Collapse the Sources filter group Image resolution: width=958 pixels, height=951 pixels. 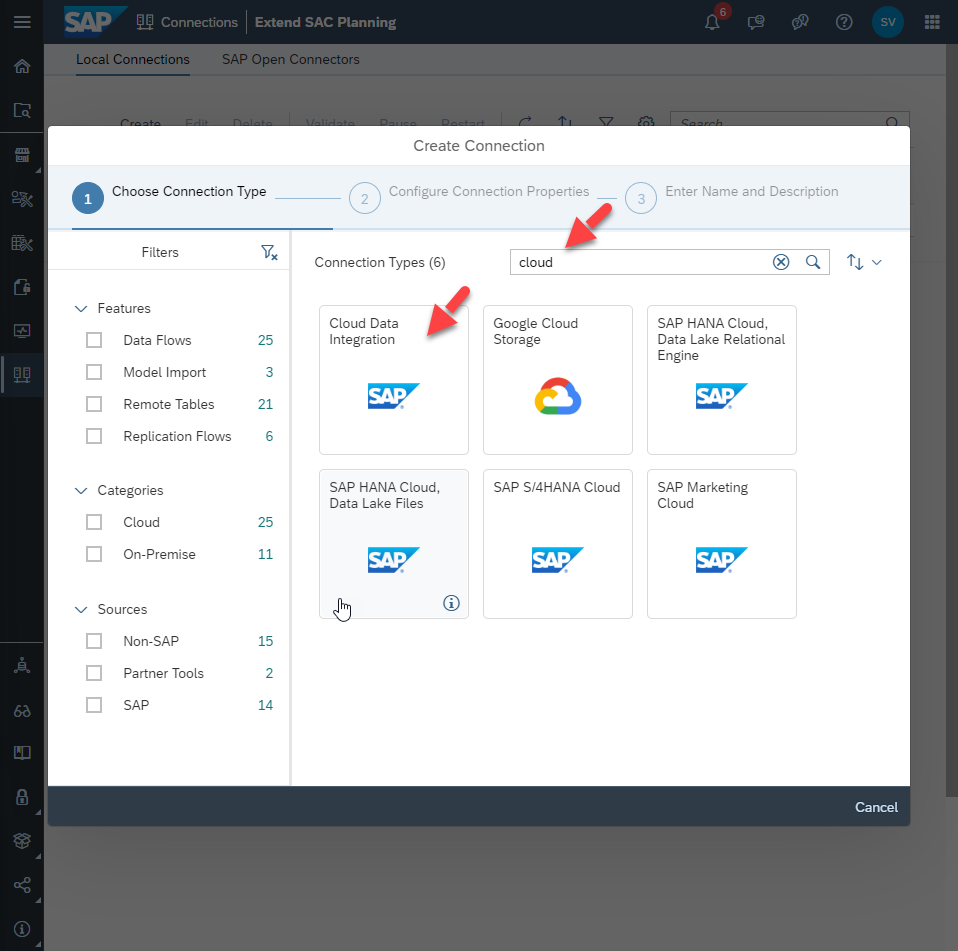tap(81, 610)
